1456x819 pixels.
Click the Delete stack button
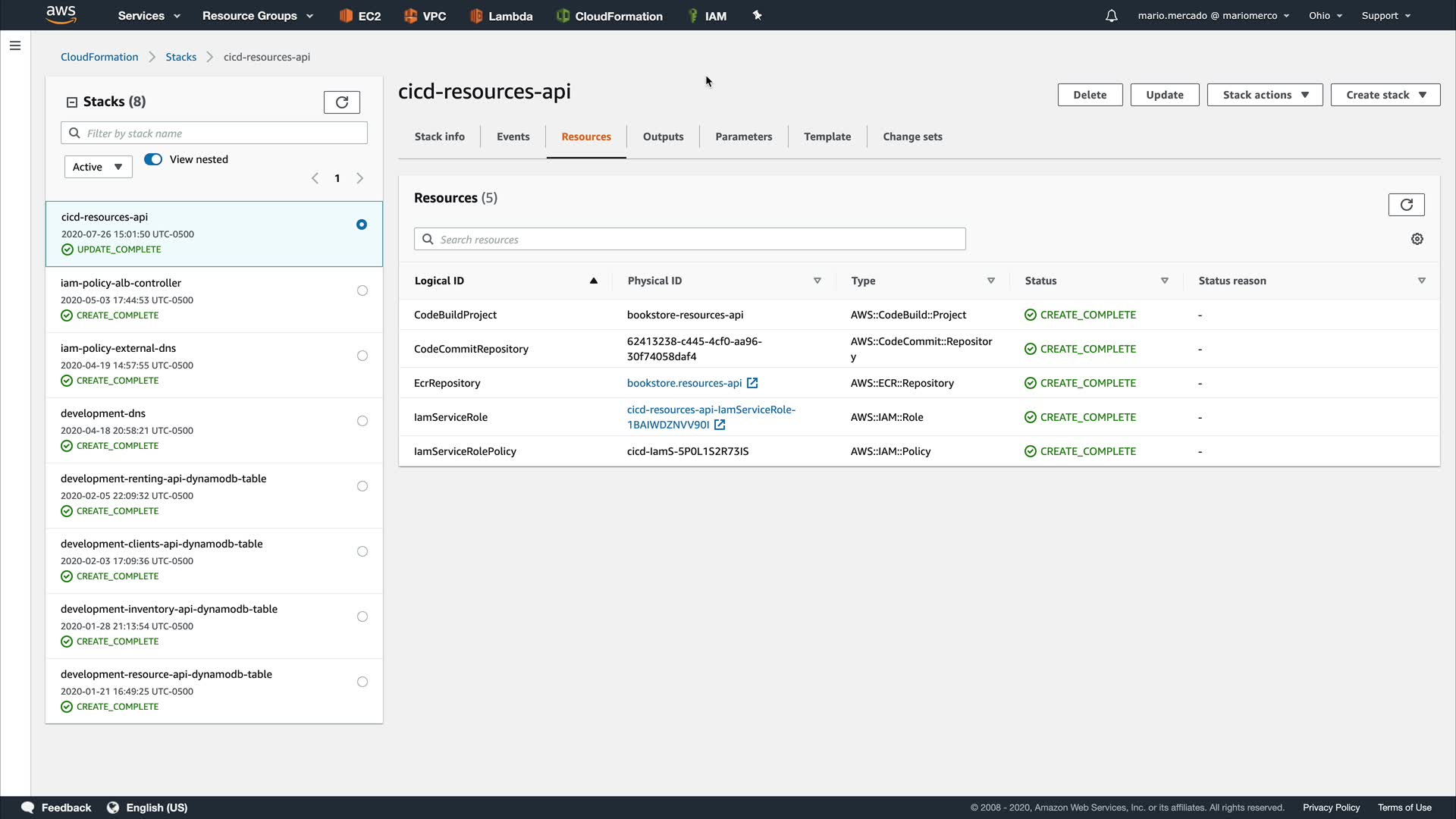pyautogui.click(x=1089, y=95)
